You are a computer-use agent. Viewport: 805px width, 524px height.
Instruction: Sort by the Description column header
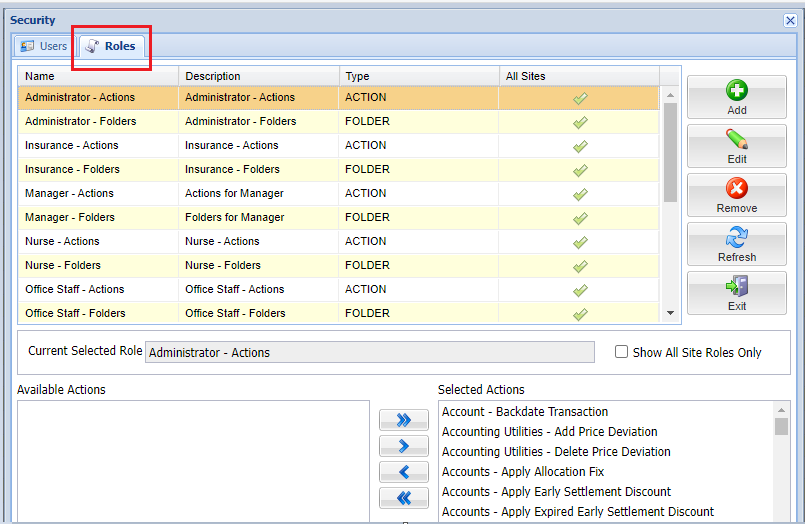258,76
